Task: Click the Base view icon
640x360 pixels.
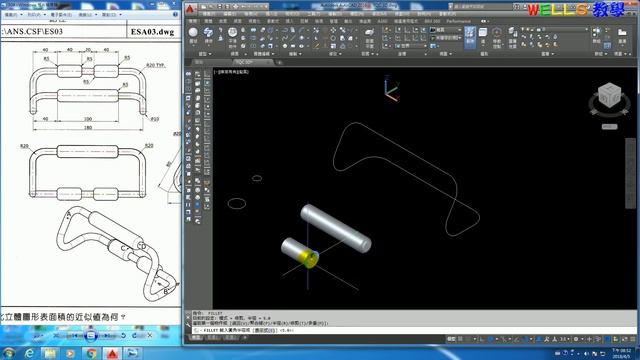Action: tap(622, 33)
